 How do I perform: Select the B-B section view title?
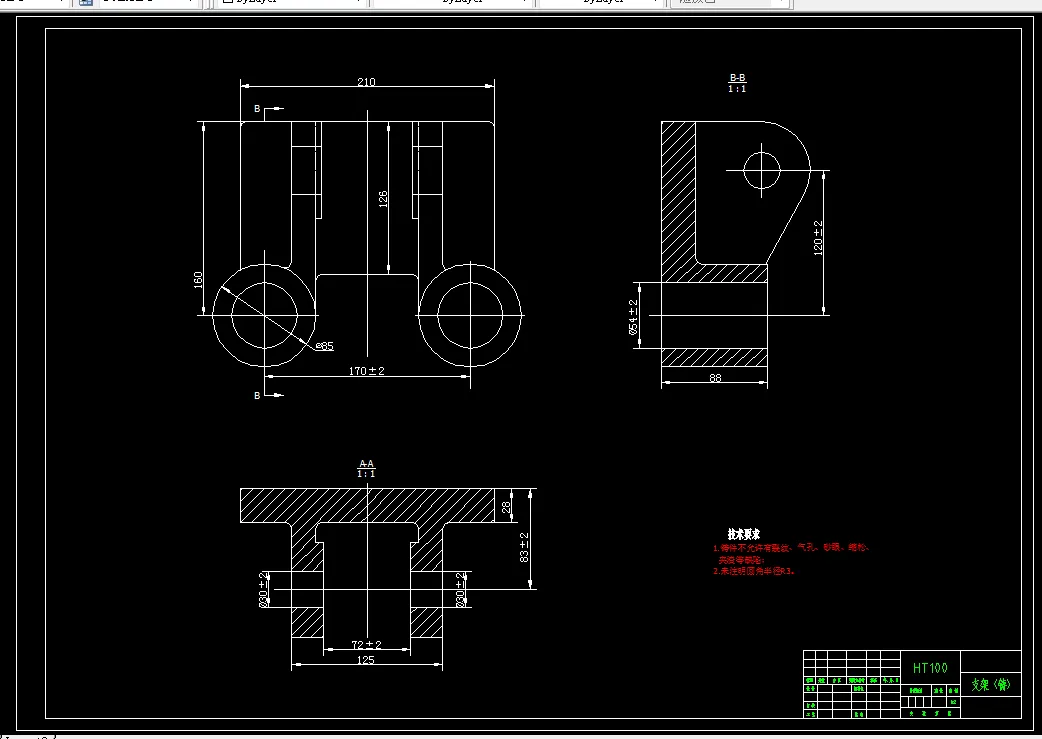[738, 78]
